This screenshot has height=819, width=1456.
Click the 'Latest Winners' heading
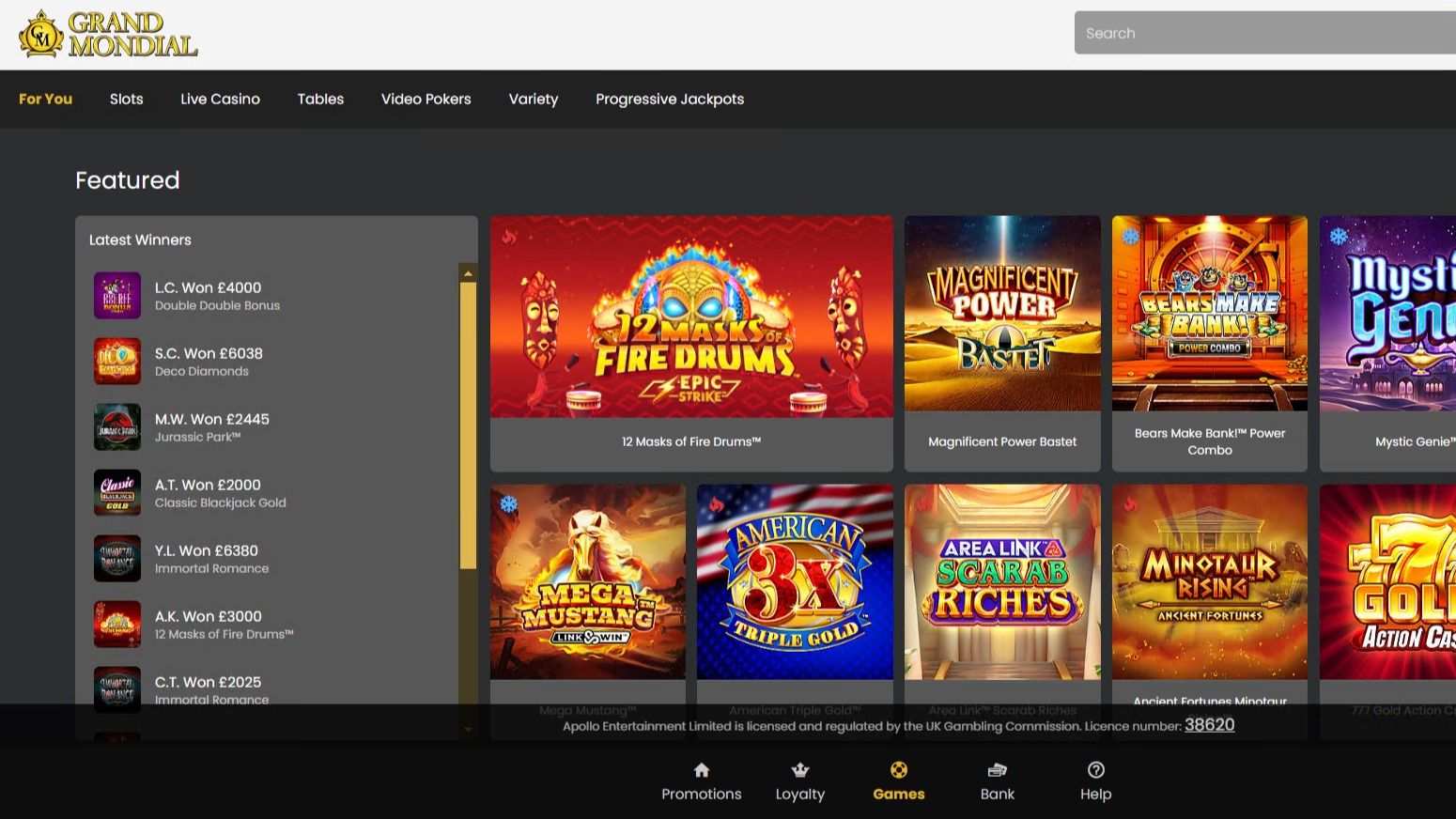tap(140, 240)
